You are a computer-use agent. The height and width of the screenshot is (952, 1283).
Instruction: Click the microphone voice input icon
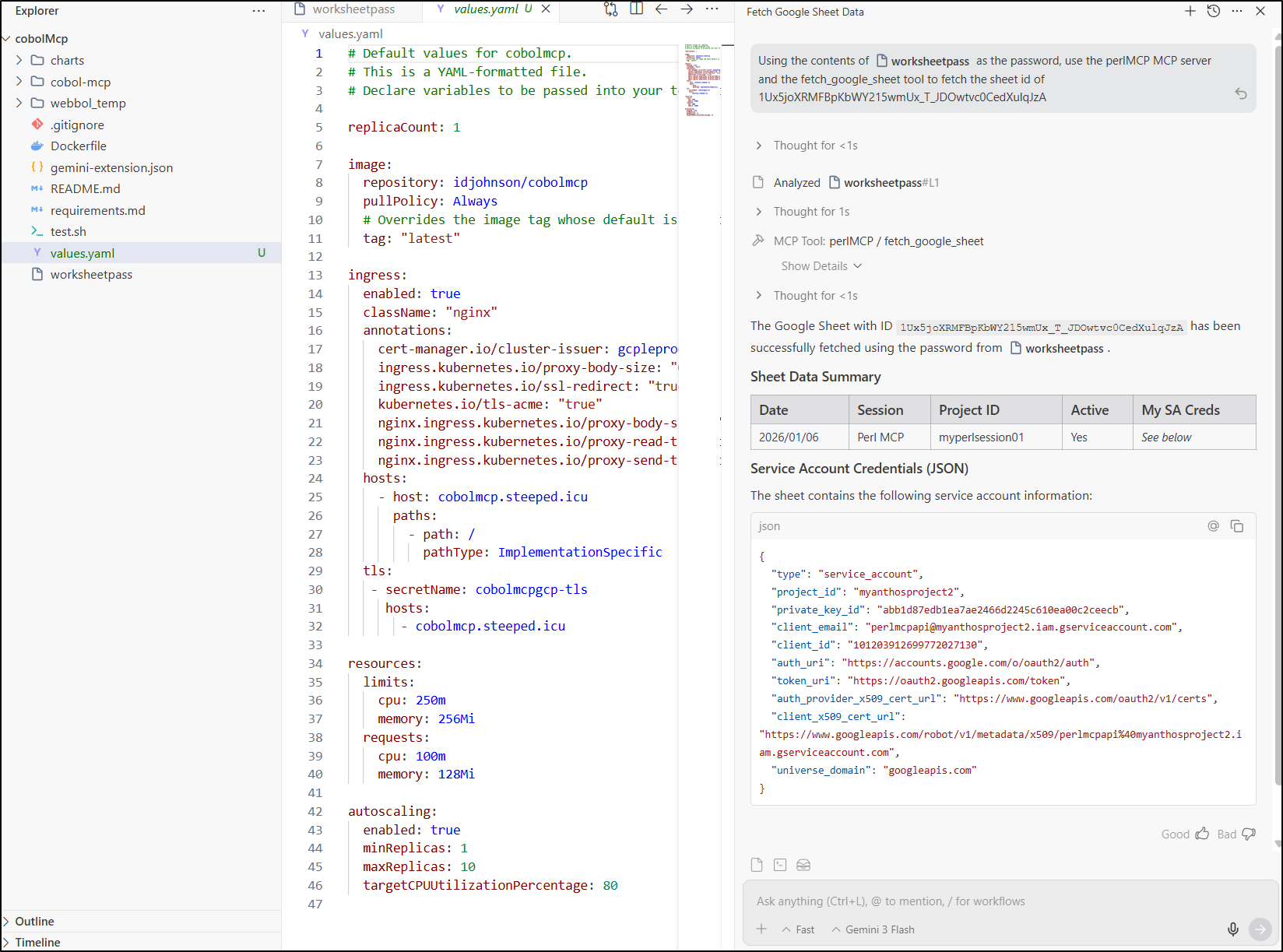click(x=1232, y=929)
